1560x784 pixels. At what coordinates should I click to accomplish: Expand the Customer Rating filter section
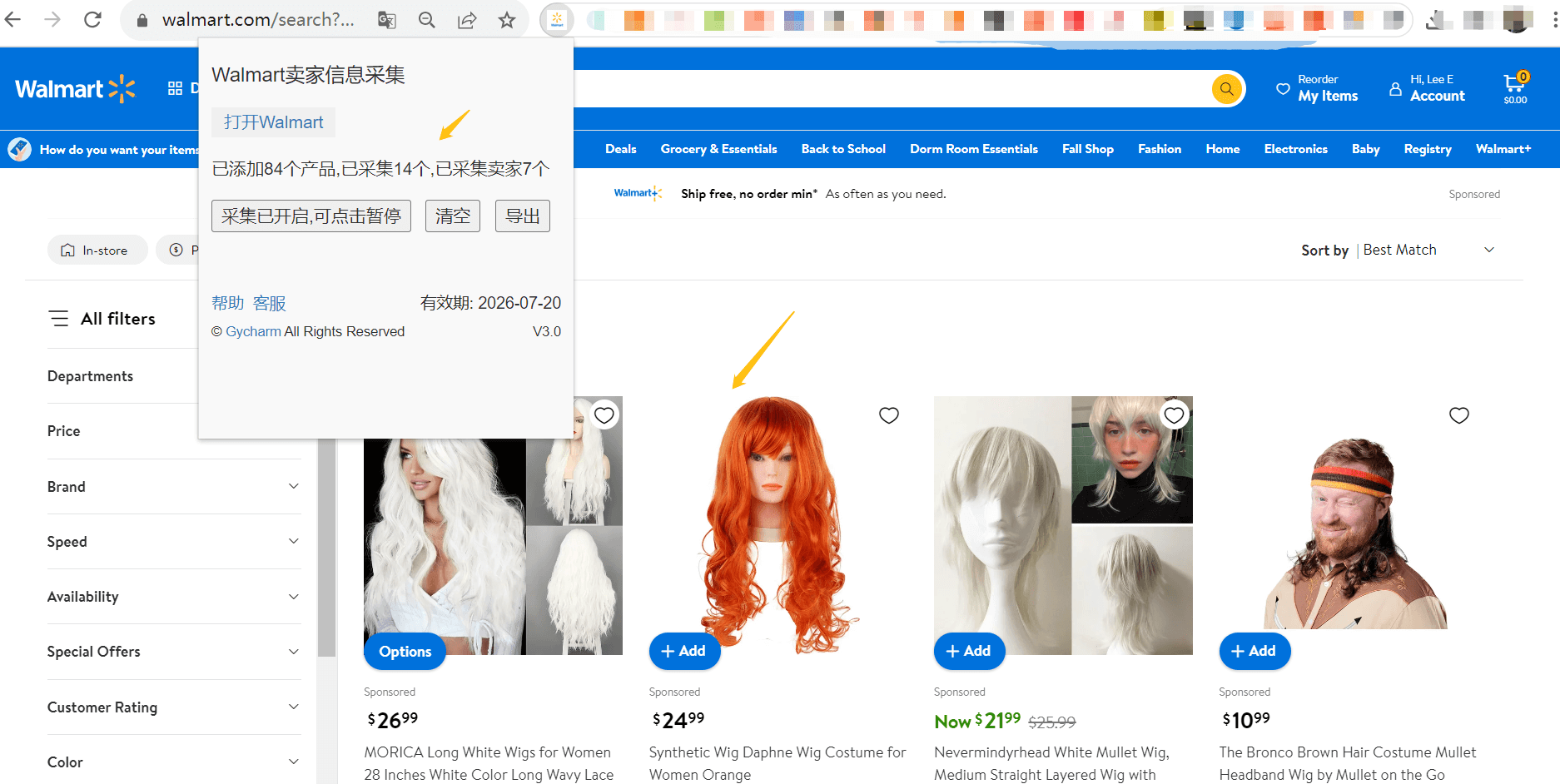tap(174, 707)
